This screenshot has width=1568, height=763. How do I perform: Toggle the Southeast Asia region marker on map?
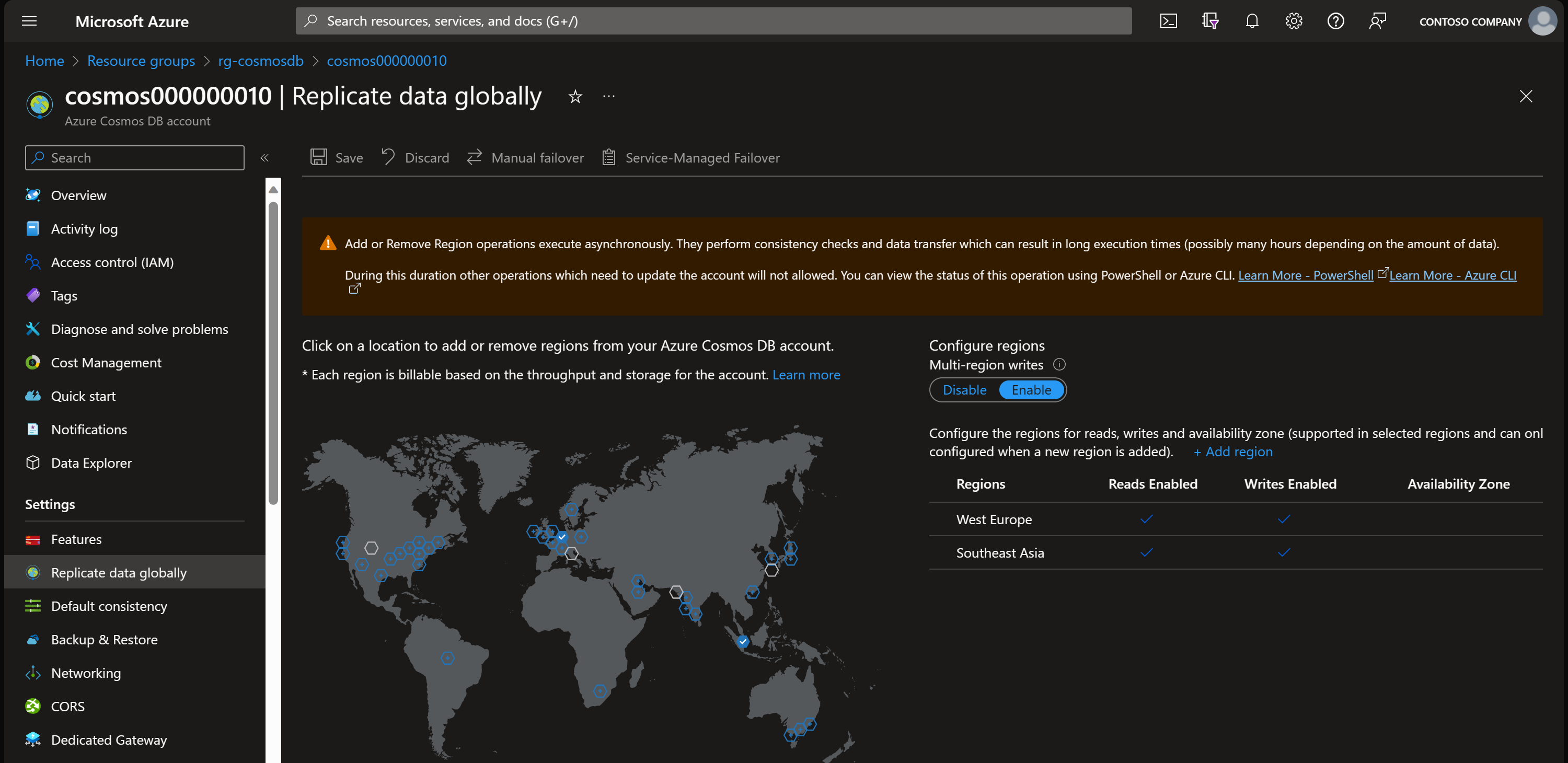tap(743, 641)
